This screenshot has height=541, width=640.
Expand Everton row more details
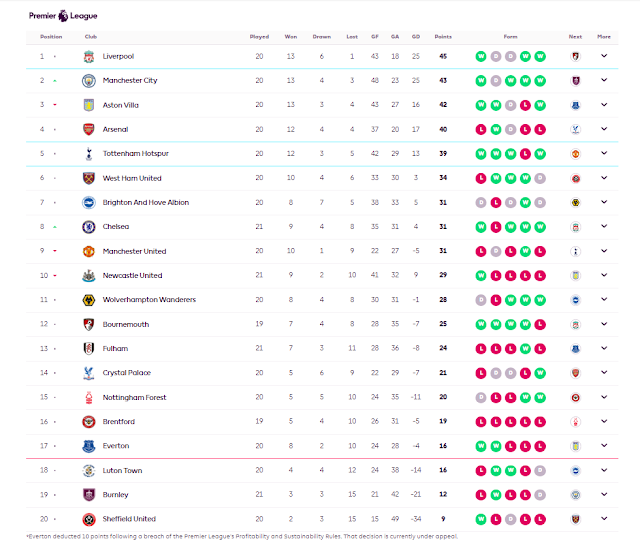click(x=604, y=445)
